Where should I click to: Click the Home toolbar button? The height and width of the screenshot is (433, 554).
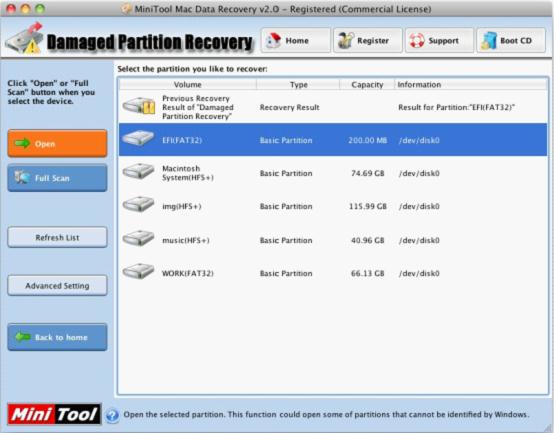pos(296,41)
